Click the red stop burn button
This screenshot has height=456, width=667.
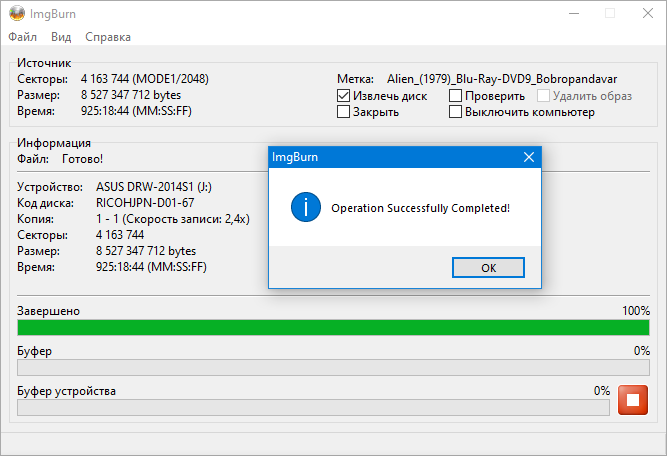pos(633,400)
